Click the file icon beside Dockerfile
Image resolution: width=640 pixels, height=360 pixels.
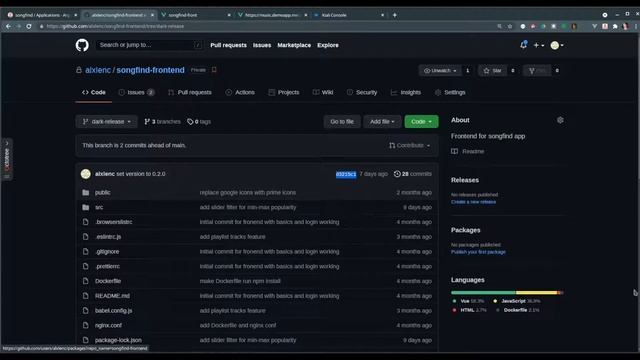(86, 281)
